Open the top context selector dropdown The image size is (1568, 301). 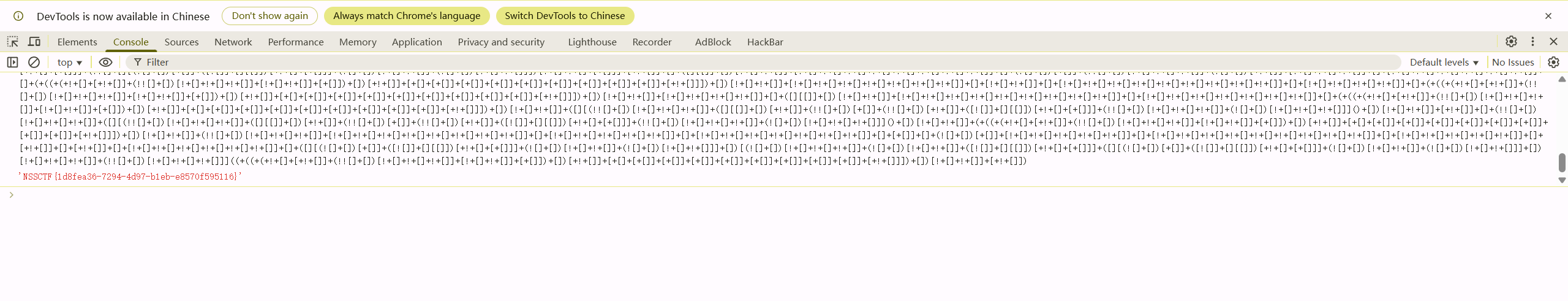pyautogui.click(x=69, y=62)
